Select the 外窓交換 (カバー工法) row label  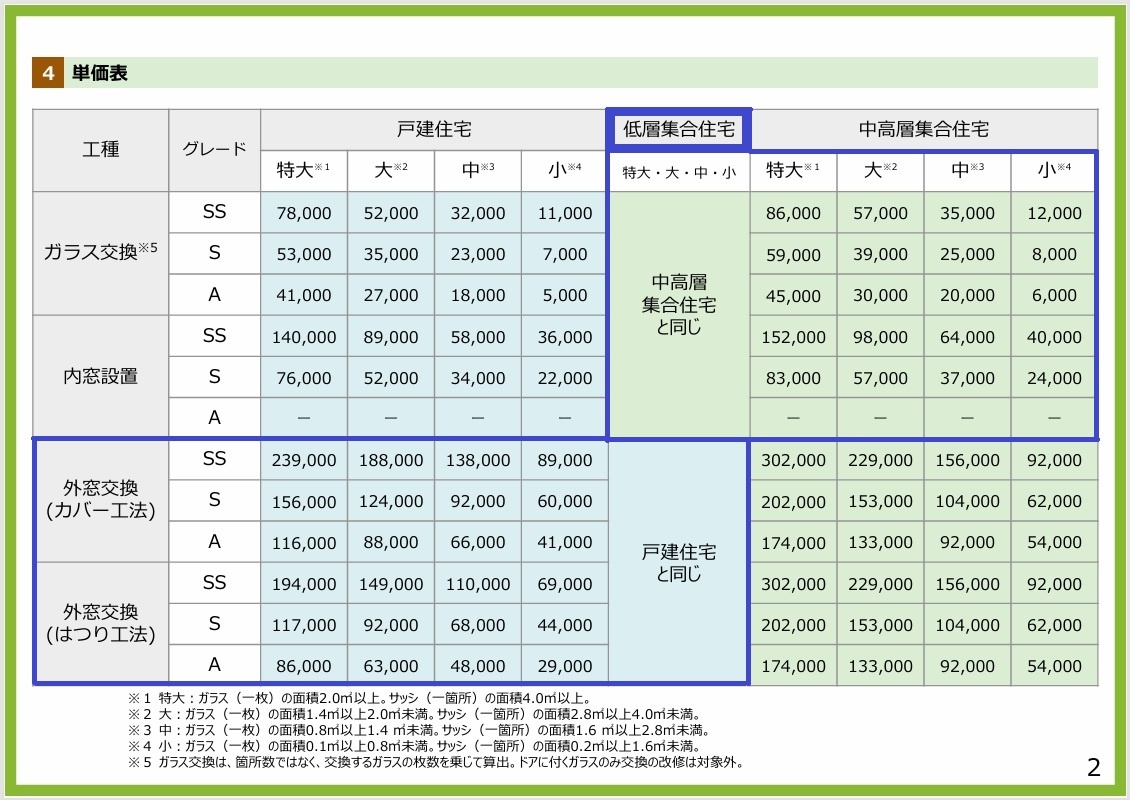(x=101, y=500)
